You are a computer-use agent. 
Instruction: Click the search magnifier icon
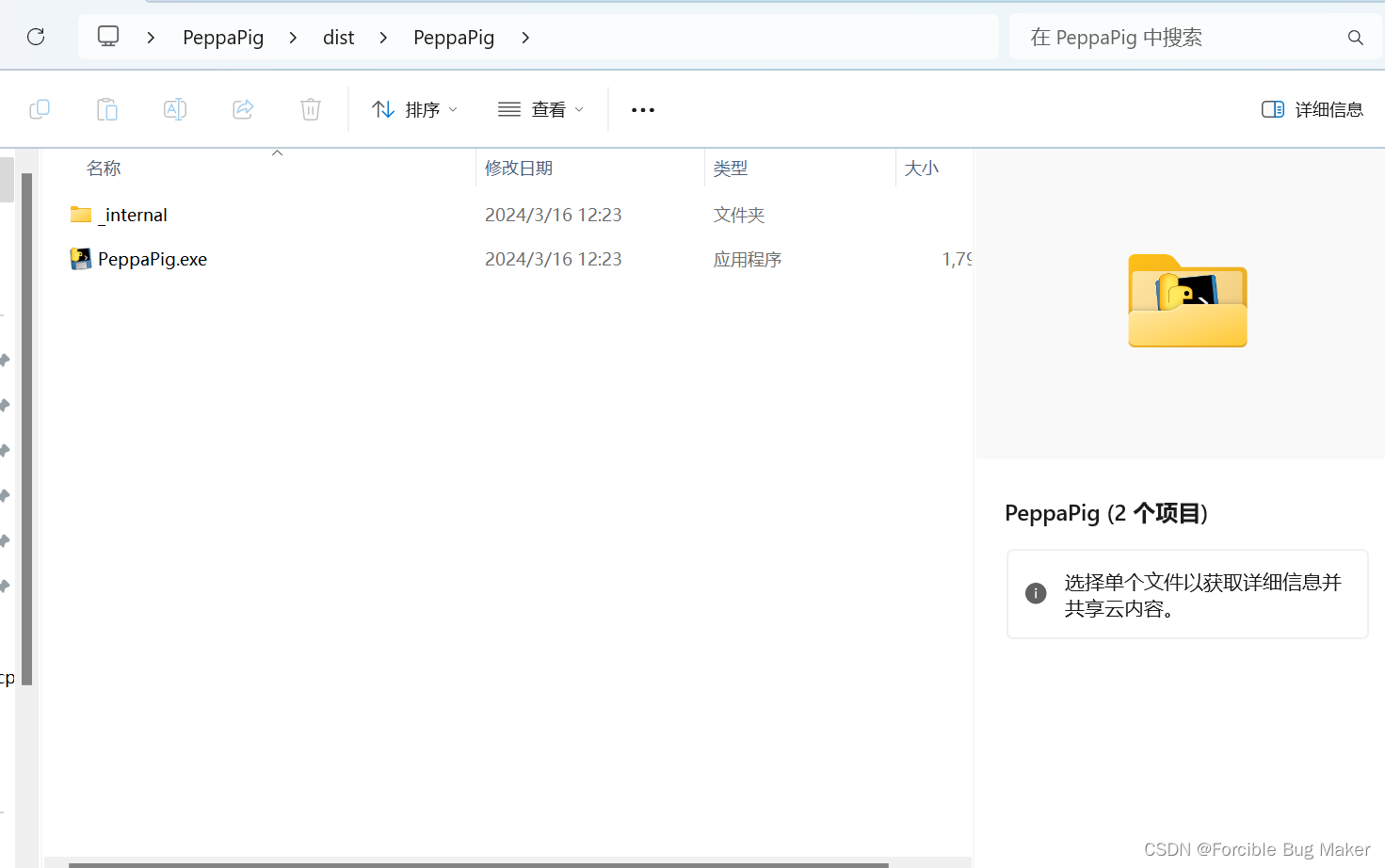(1356, 38)
